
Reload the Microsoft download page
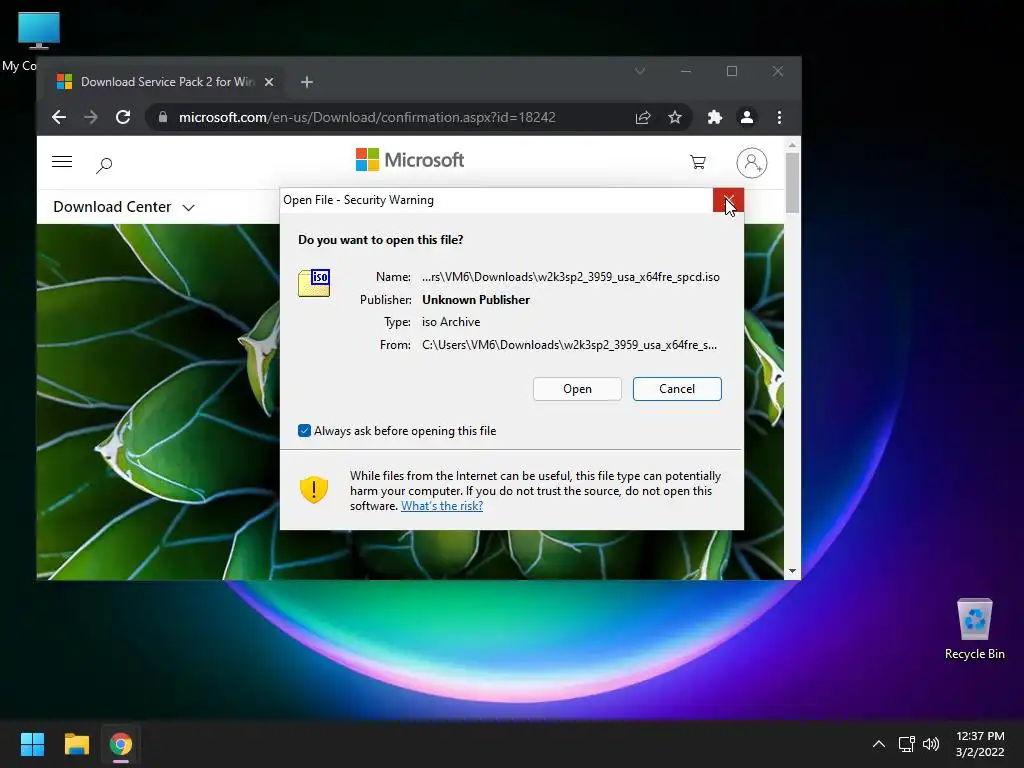point(123,117)
